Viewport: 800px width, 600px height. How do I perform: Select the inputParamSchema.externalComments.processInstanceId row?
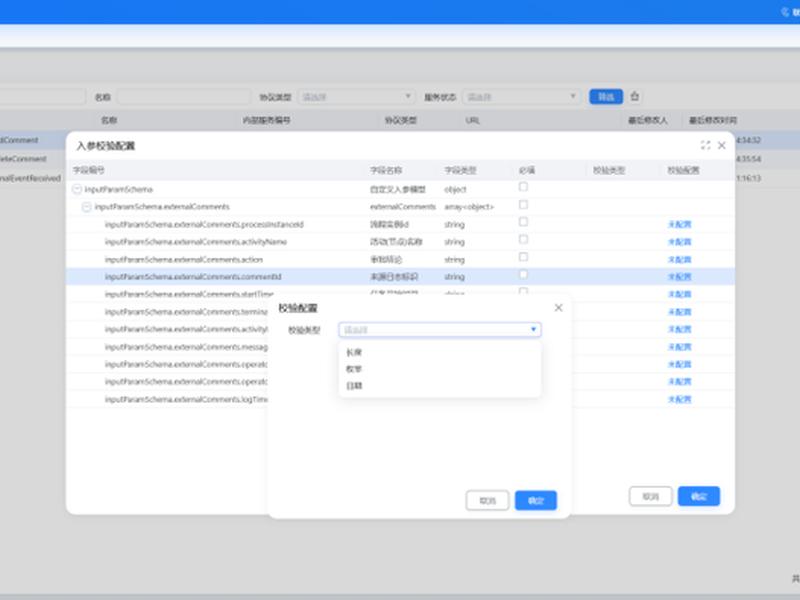[x=401, y=224]
